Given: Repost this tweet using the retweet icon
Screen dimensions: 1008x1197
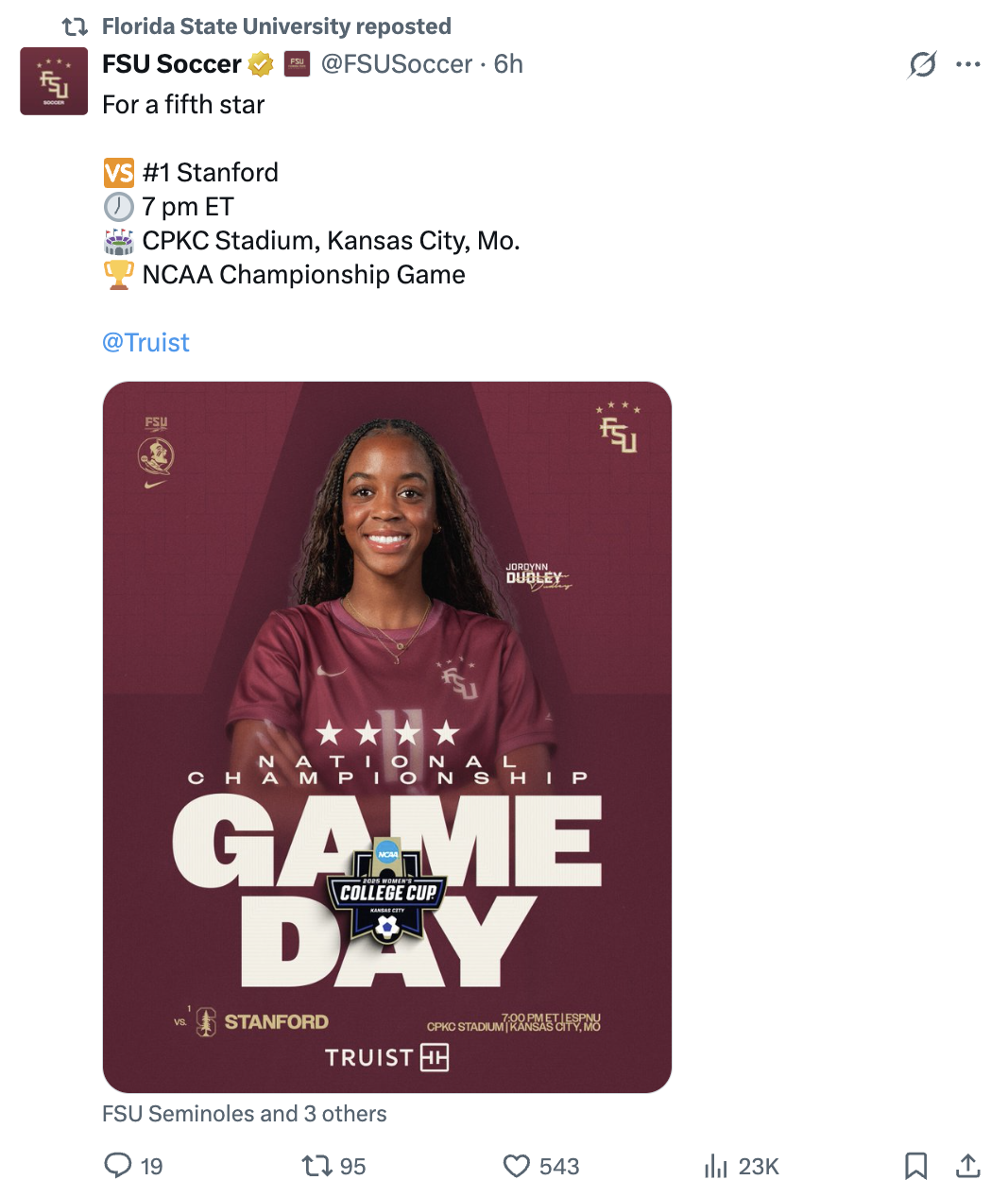Looking at the screenshot, I should pos(316,1166).
